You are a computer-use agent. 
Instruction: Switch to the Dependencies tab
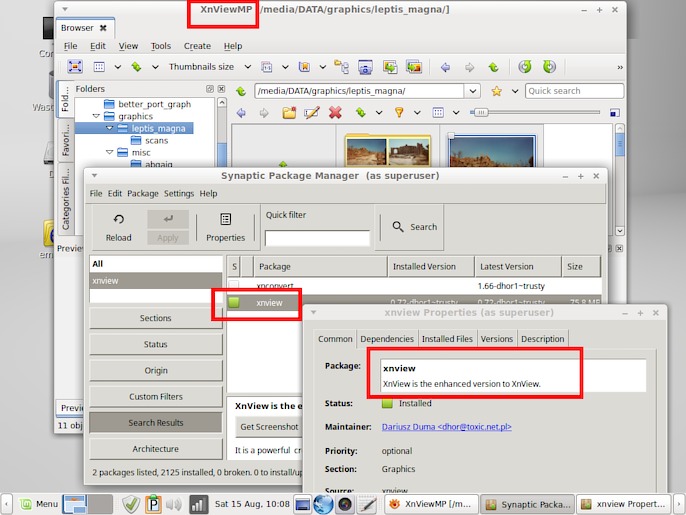[387, 339]
